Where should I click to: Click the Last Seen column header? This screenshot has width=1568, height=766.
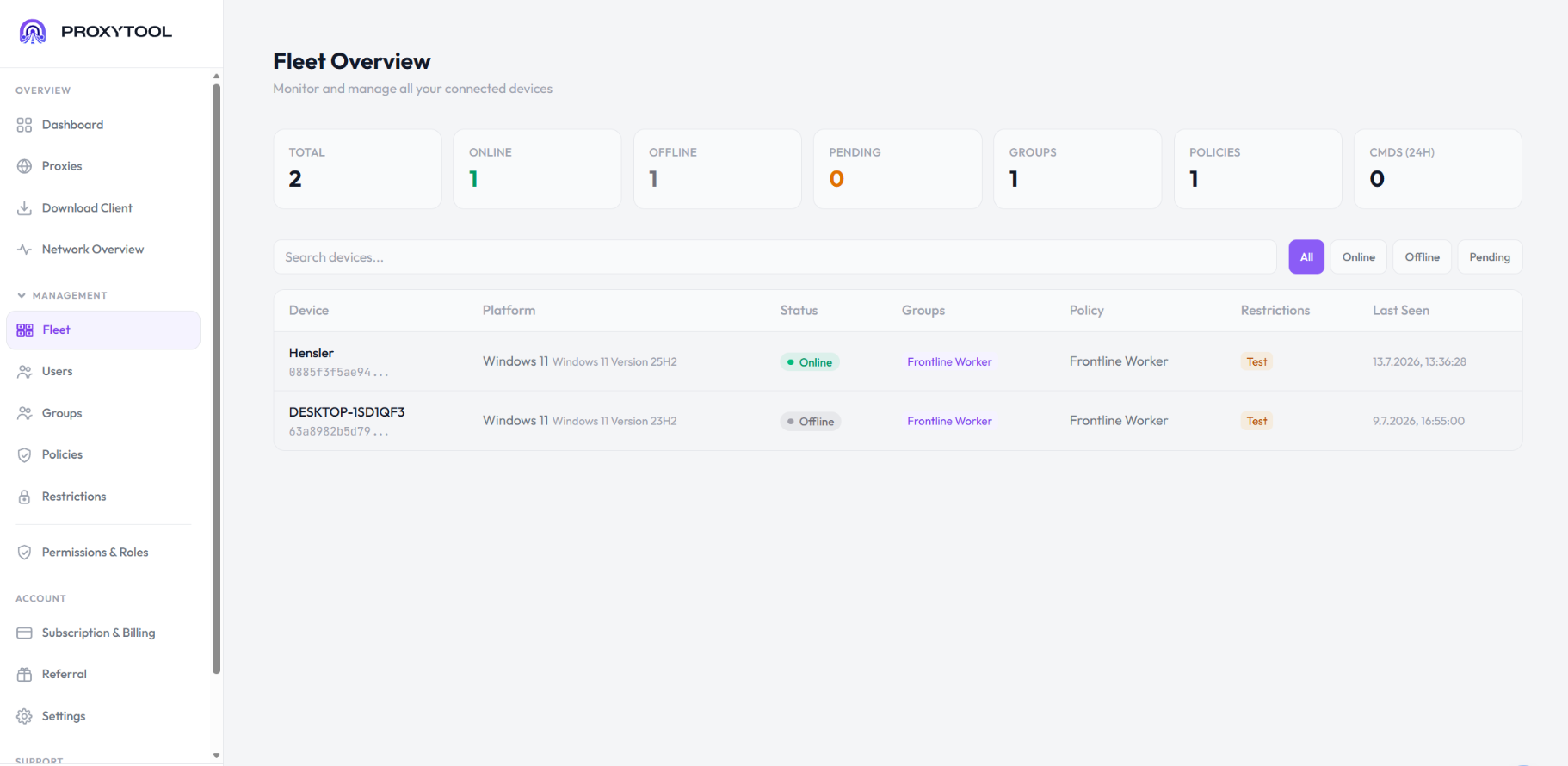point(1401,311)
